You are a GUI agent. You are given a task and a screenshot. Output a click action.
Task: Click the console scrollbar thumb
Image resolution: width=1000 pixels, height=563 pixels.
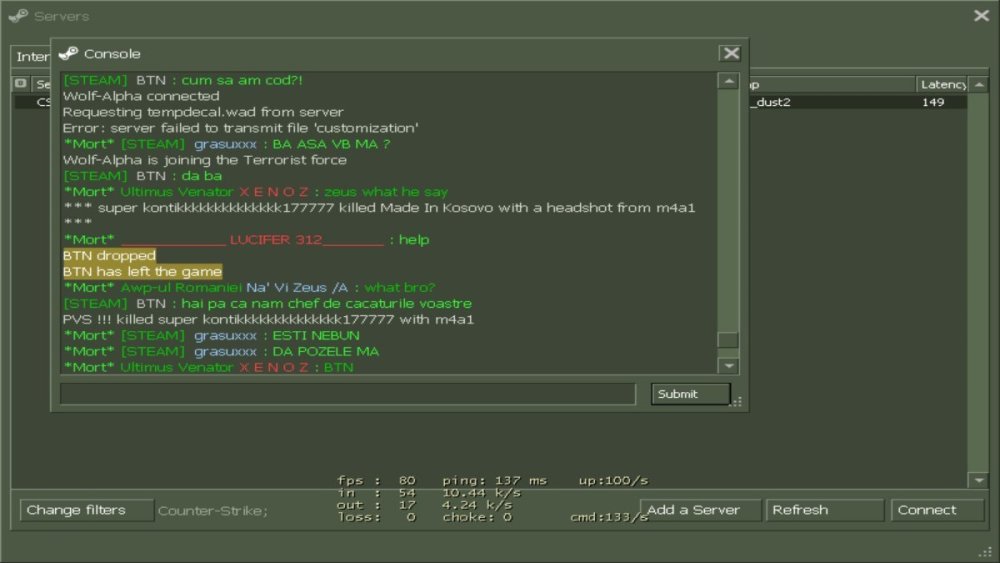[728, 340]
